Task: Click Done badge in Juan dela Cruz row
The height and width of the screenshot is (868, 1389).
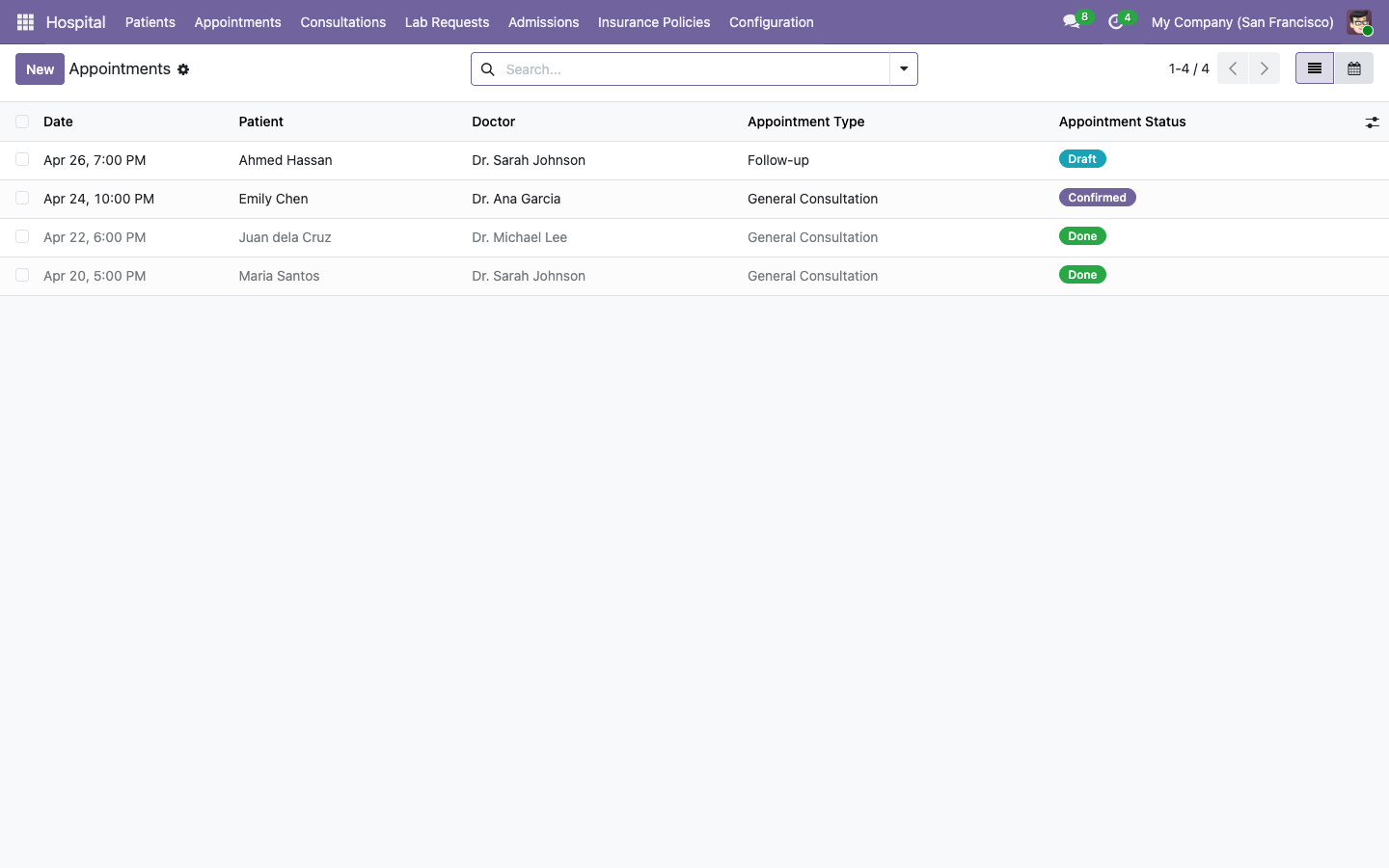Action: [1082, 236]
